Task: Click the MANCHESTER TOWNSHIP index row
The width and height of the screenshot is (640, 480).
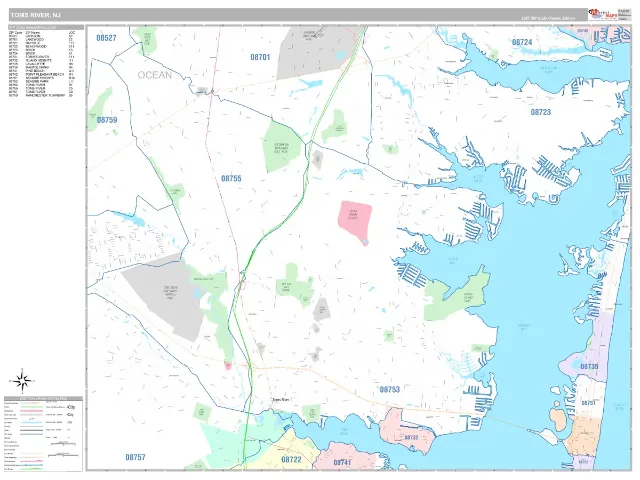Action: pos(41,95)
